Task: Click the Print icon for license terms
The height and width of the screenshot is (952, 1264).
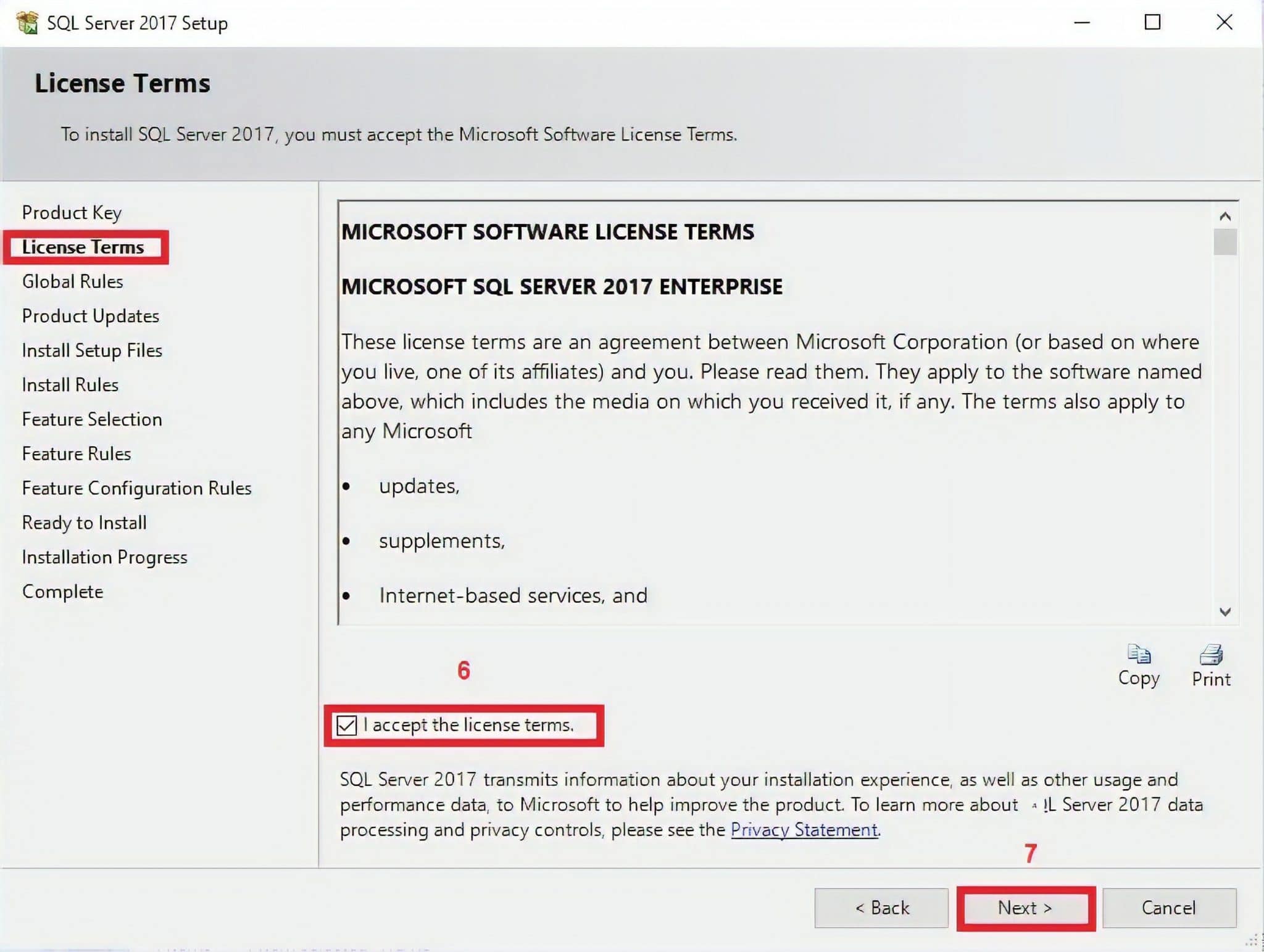Action: point(1211,653)
